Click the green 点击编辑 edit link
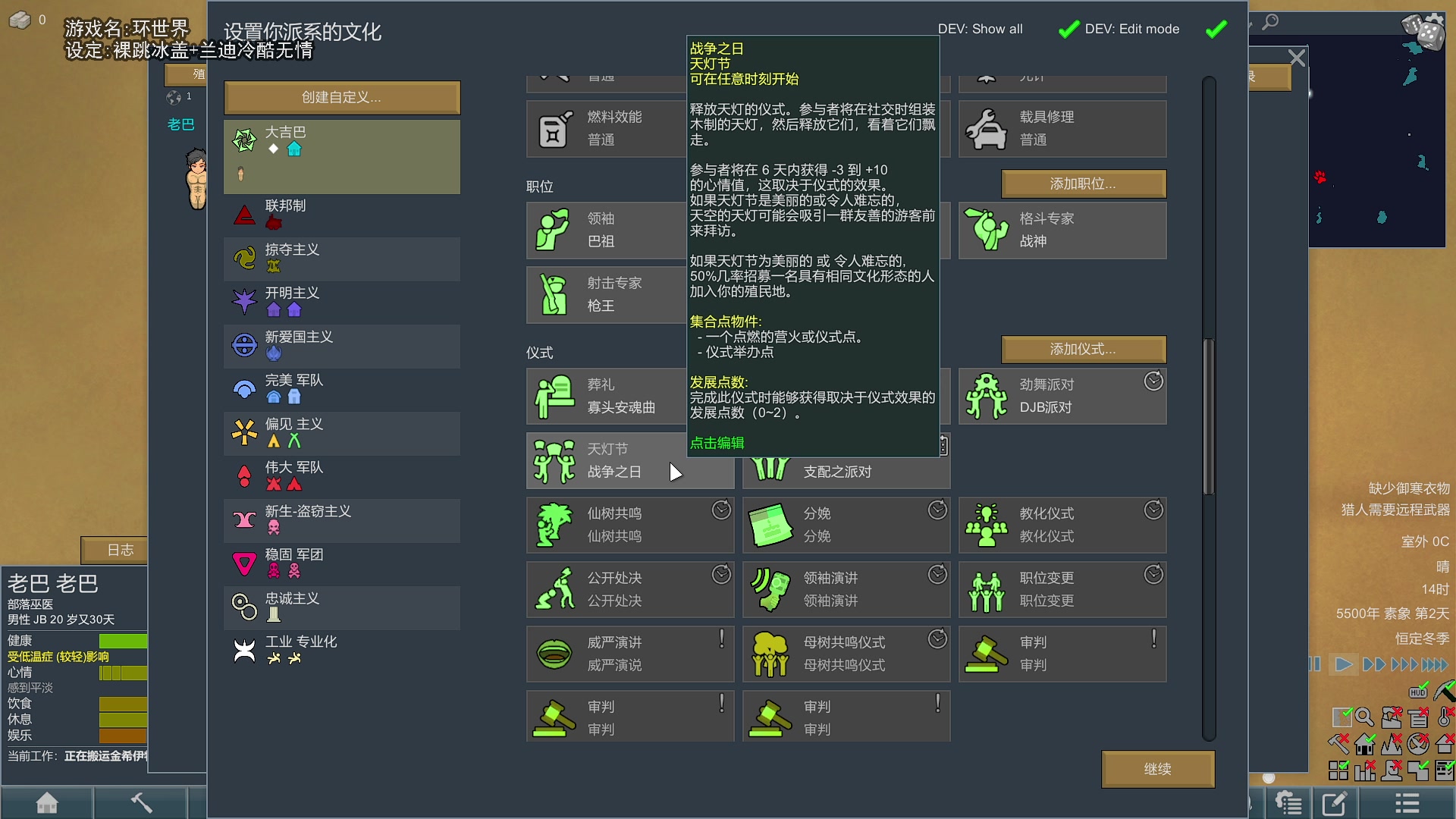 [716, 442]
